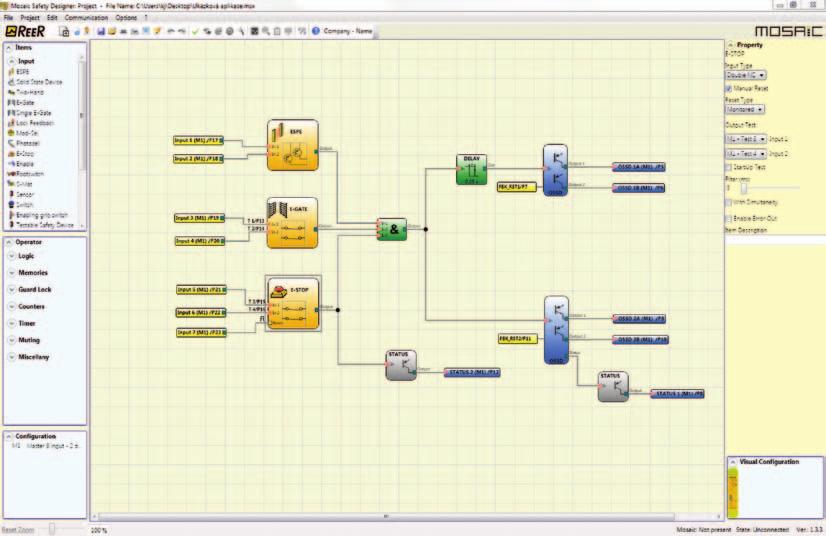Collapse the Property panel
Viewport: 826px width, 536px height.
(731, 45)
